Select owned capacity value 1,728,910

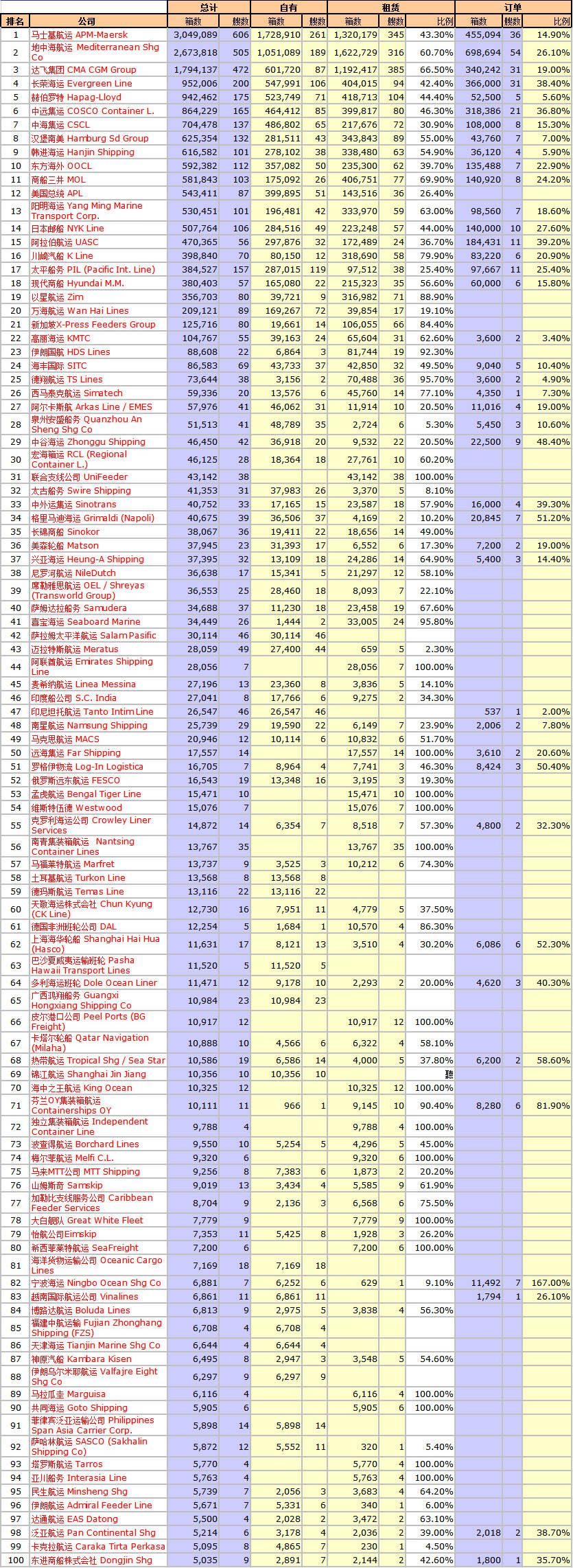click(279, 34)
